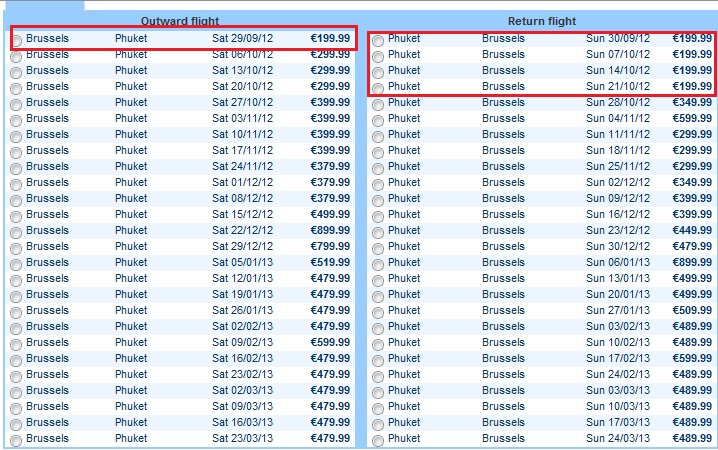The height and width of the screenshot is (450, 718).
Task: Choose outward flight Sat 01/12/12 radio button
Action: point(16,185)
